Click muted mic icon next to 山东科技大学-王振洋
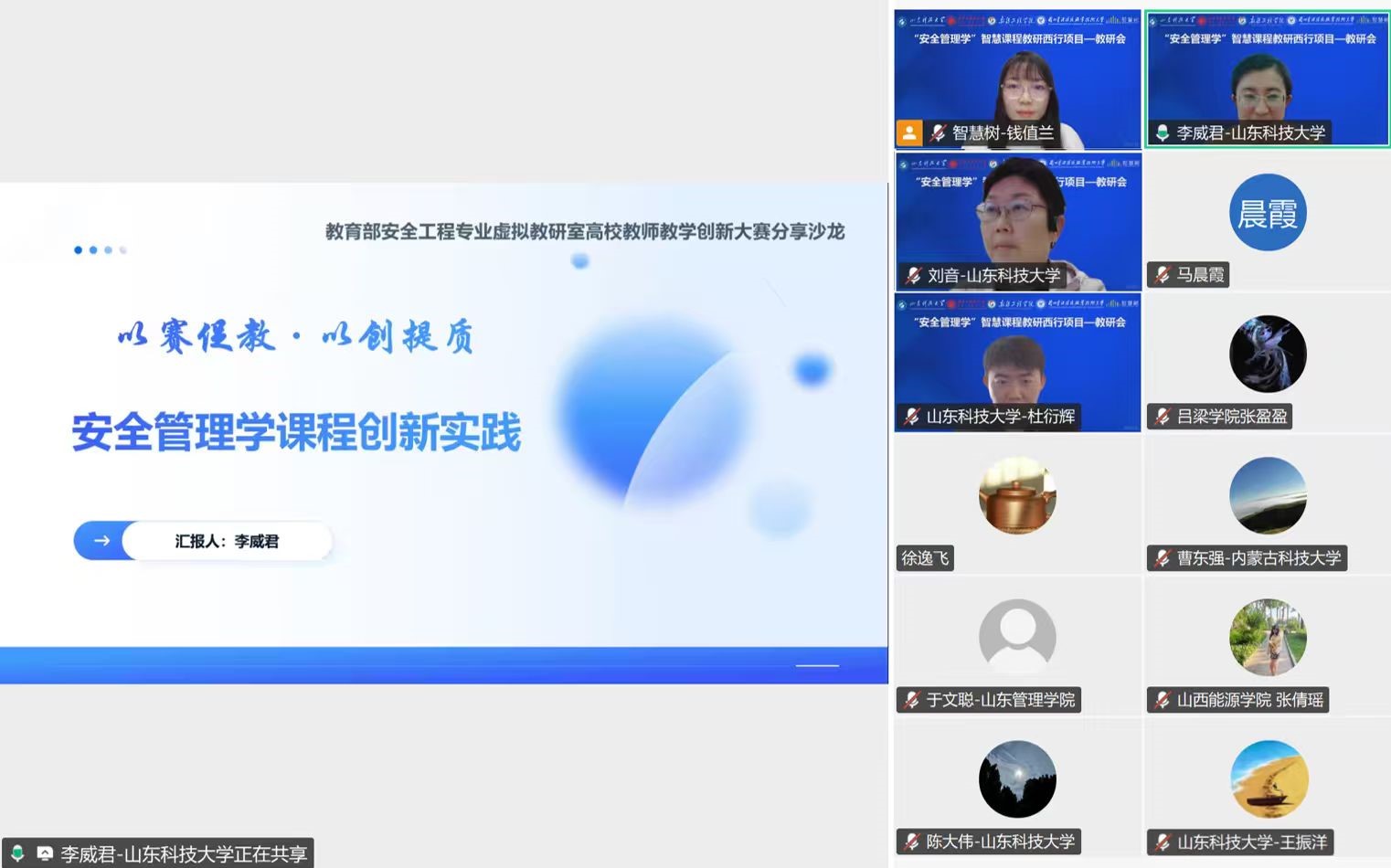 pyautogui.click(x=1162, y=842)
